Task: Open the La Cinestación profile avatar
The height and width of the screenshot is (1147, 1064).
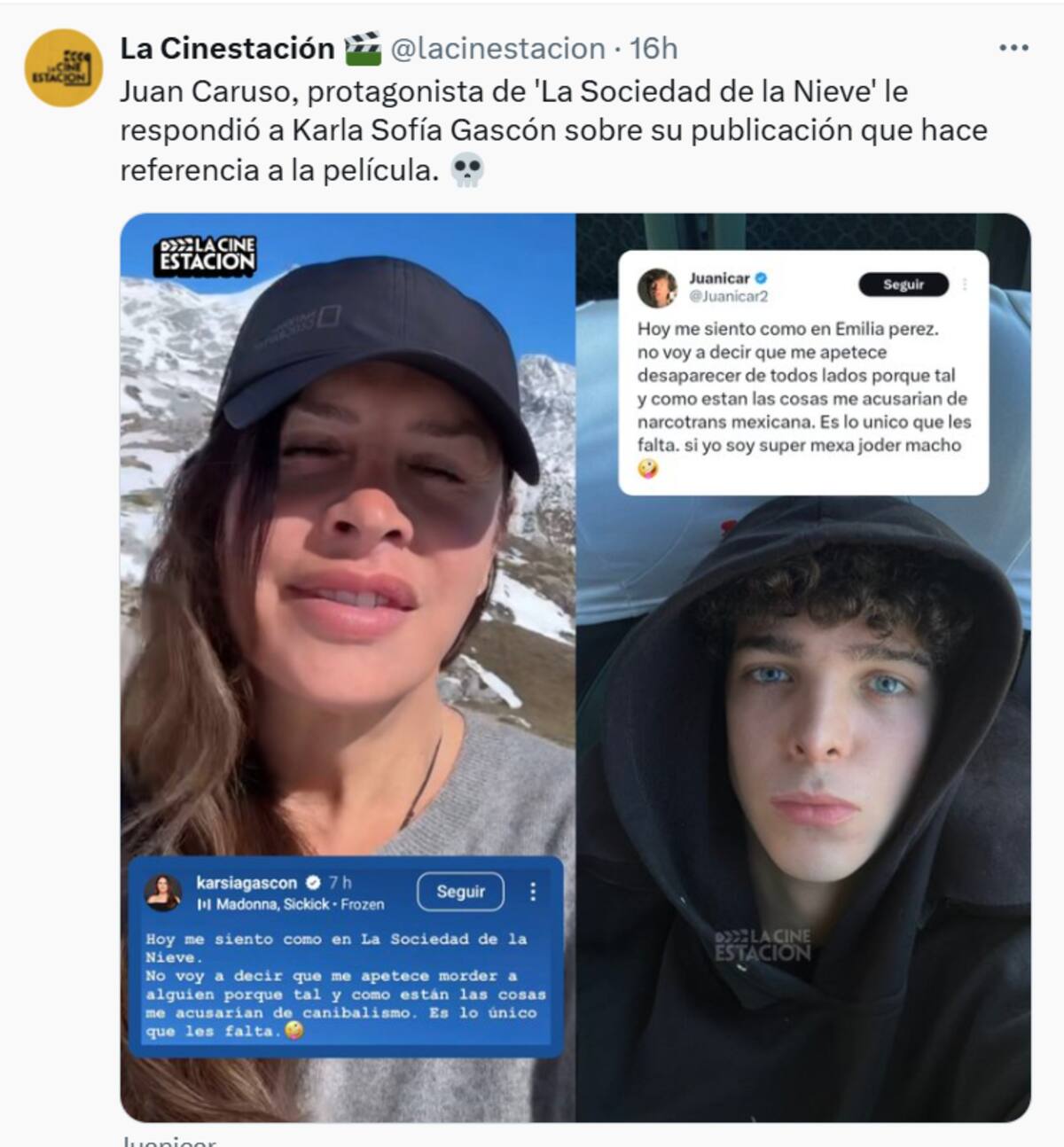Action: pyautogui.click(x=63, y=67)
